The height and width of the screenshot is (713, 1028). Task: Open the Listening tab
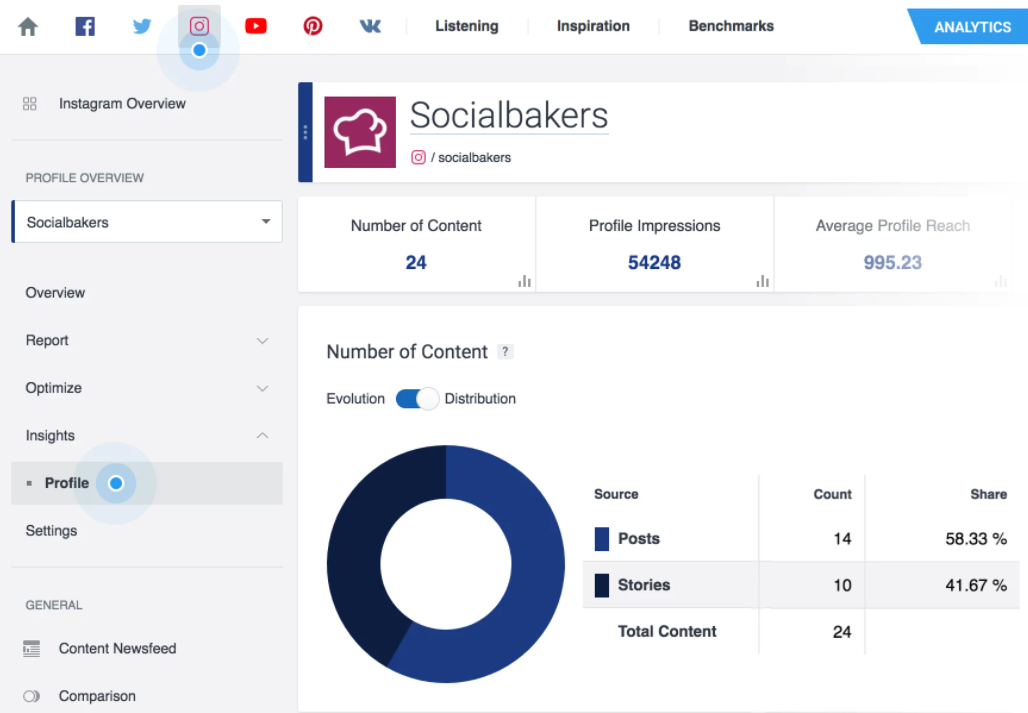point(466,26)
